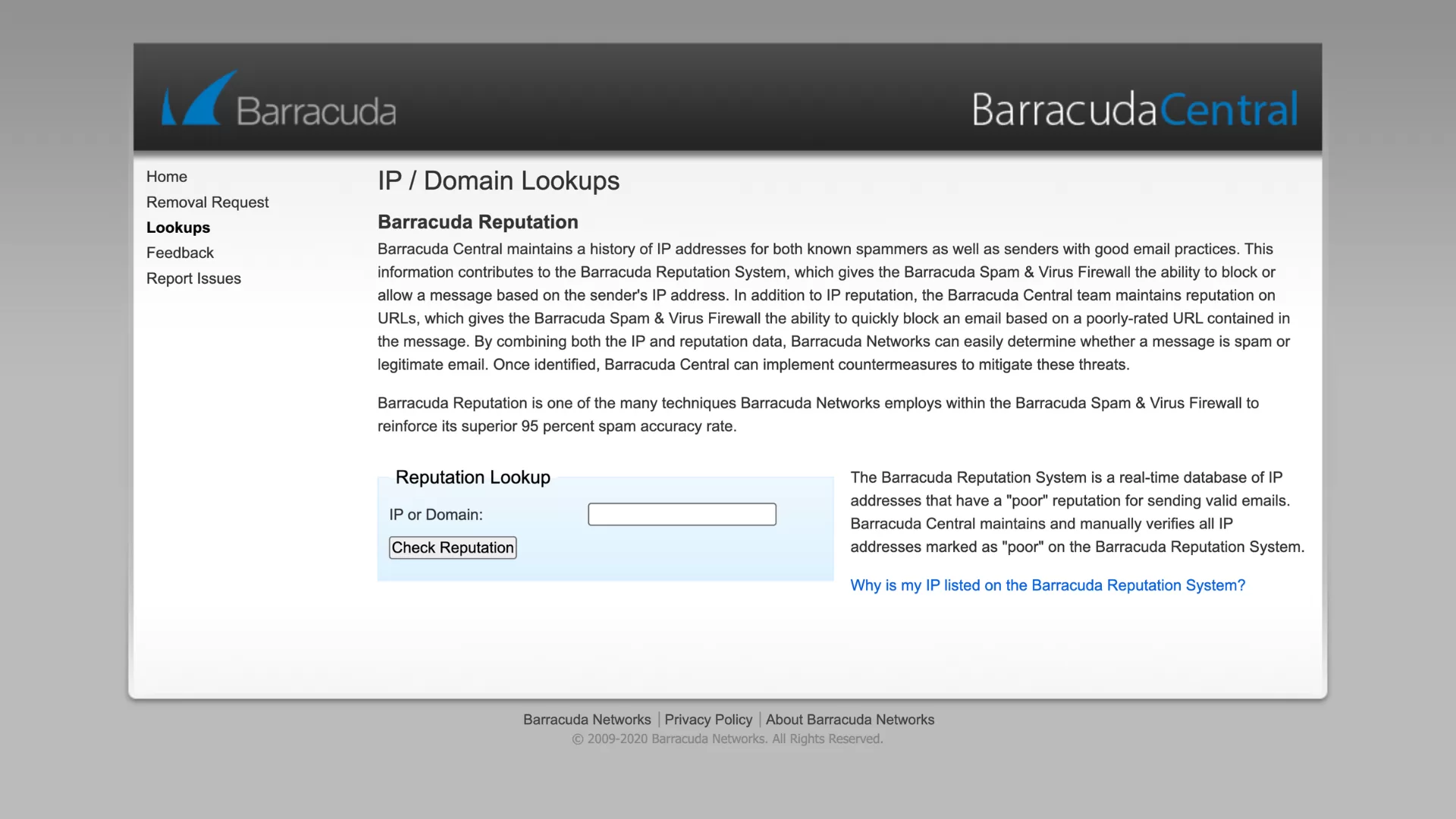1456x819 pixels.
Task: Select the Lookups navigation item
Action: [177, 227]
